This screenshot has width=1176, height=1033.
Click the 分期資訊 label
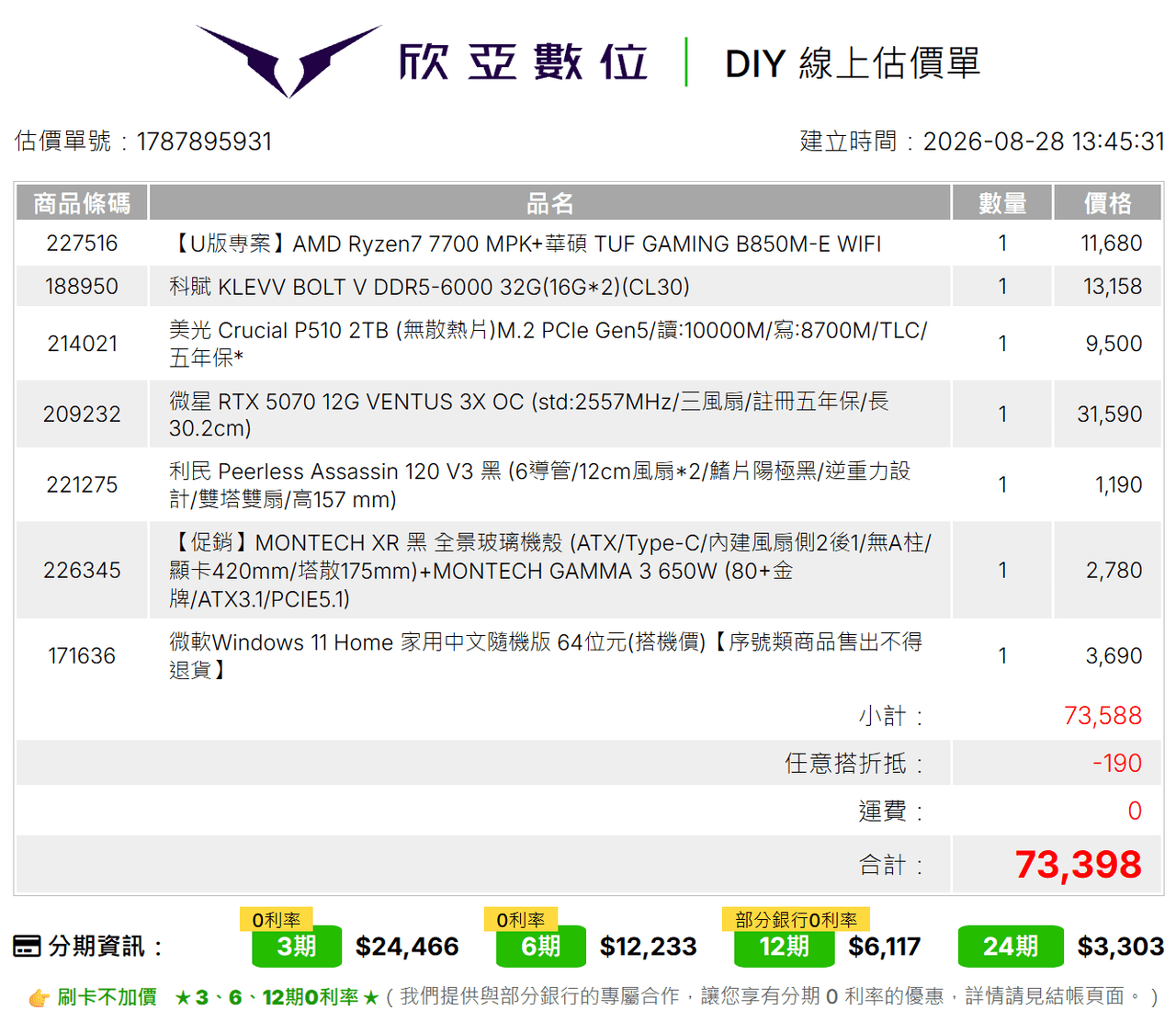pyautogui.click(x=105, y=946)
